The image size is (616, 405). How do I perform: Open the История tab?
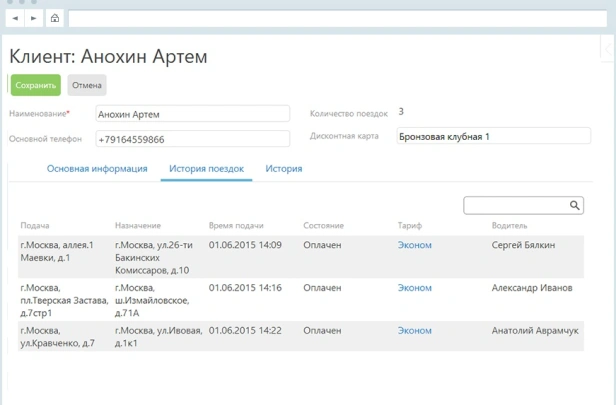pyautogui.click(x=284, y=169)
